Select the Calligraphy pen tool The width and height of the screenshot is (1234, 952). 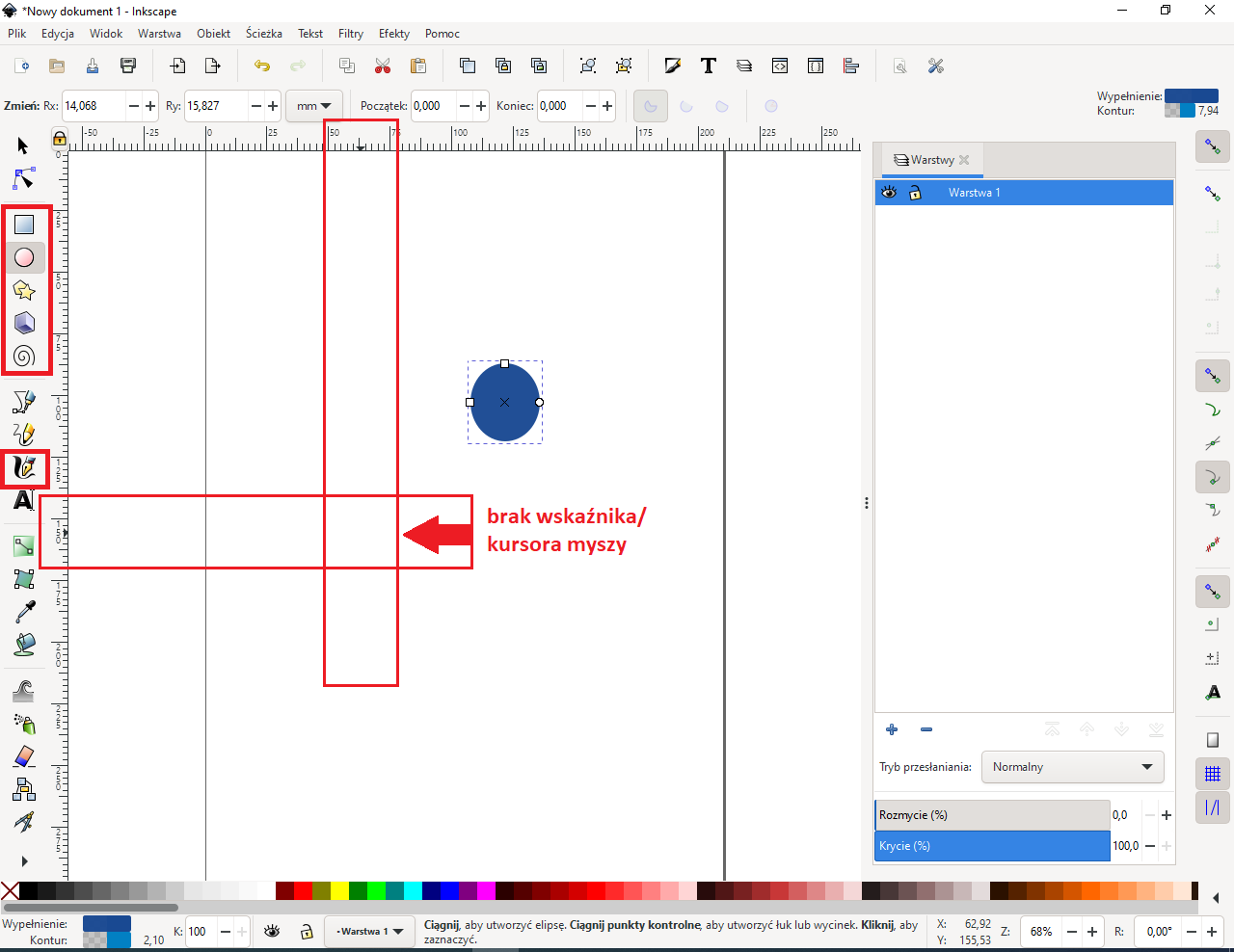[x=24, y=468]
